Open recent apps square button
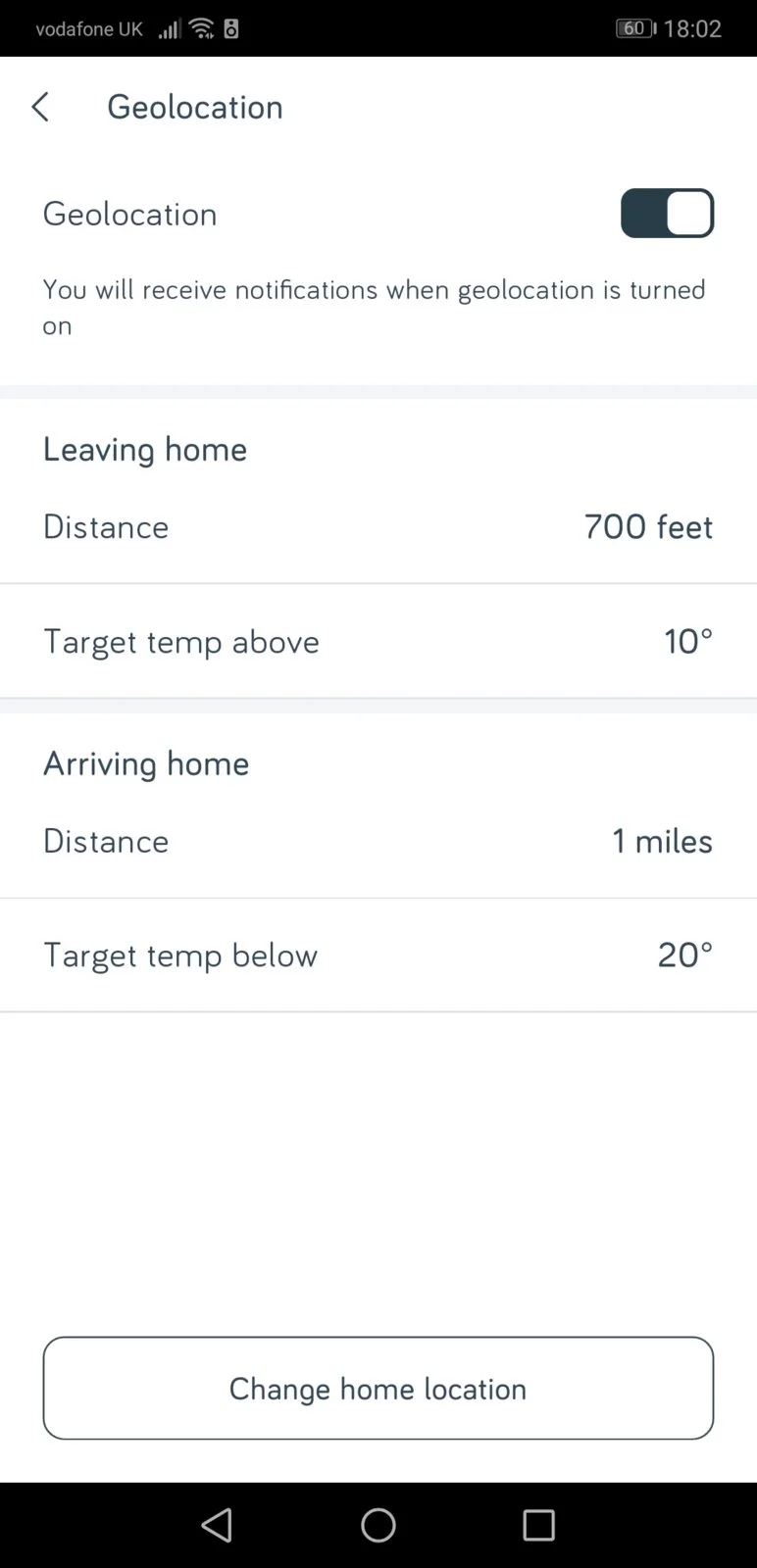The image size is (757, 1568). click(x=538, y=1525)
